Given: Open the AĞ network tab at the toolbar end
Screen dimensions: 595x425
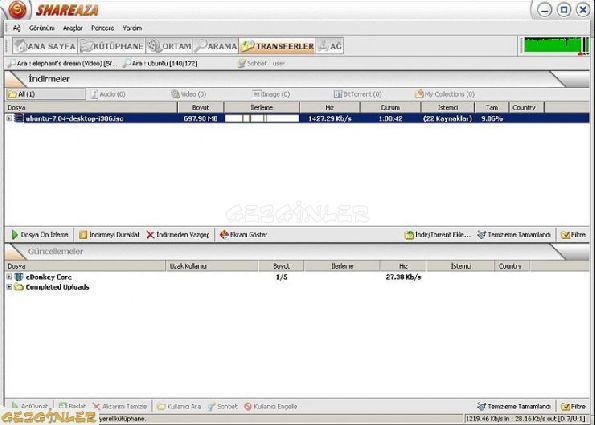Looking at the screenshot, I should pos(330,46).
